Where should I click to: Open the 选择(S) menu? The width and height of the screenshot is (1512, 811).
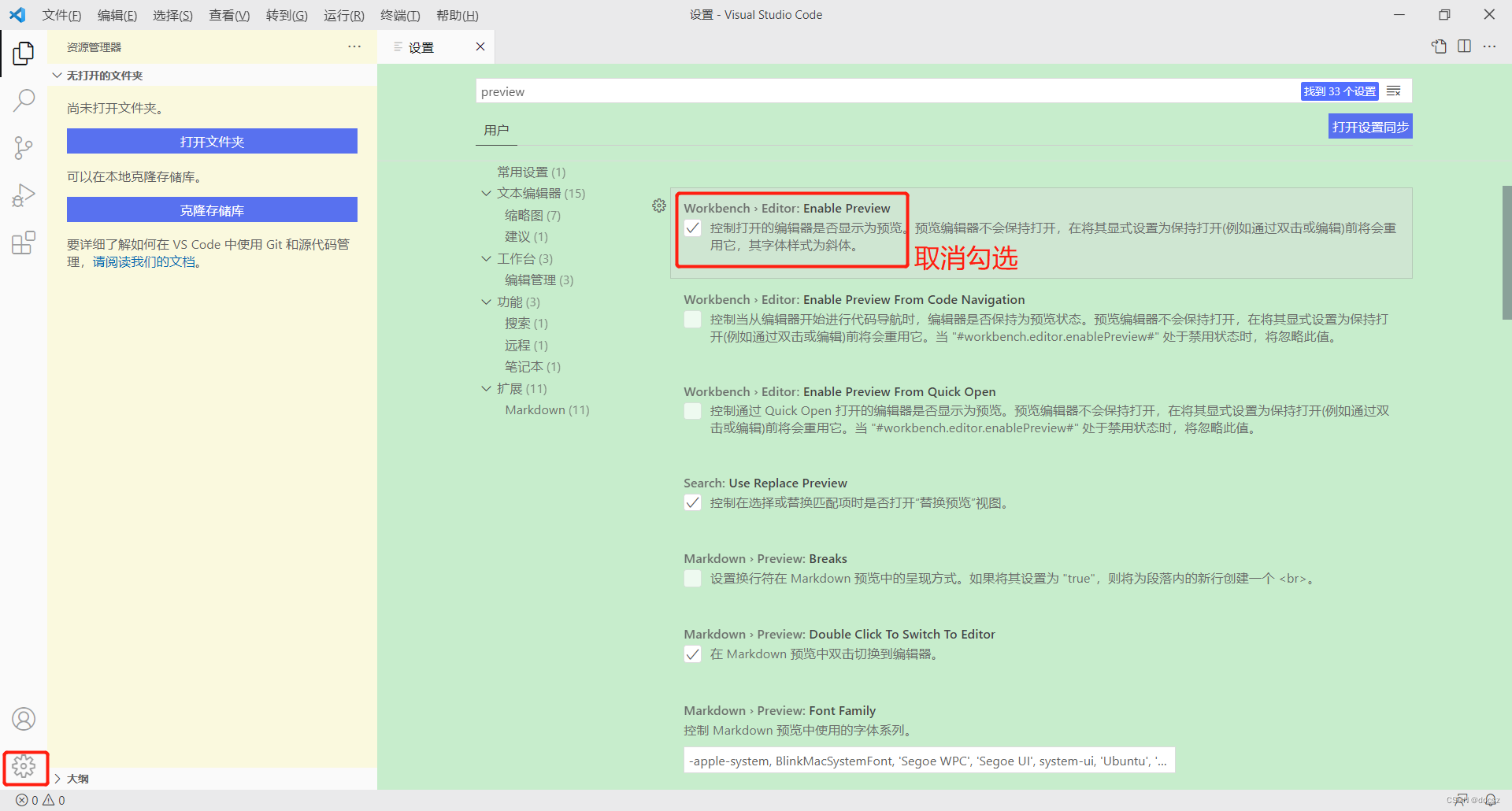coord(172,15)
